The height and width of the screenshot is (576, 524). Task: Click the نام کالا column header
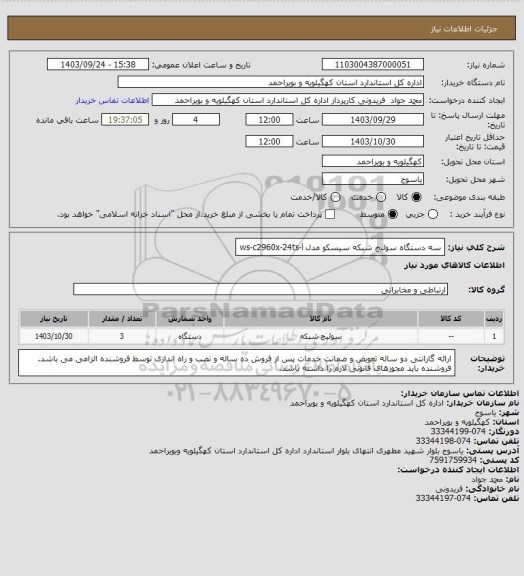point(320,318)
